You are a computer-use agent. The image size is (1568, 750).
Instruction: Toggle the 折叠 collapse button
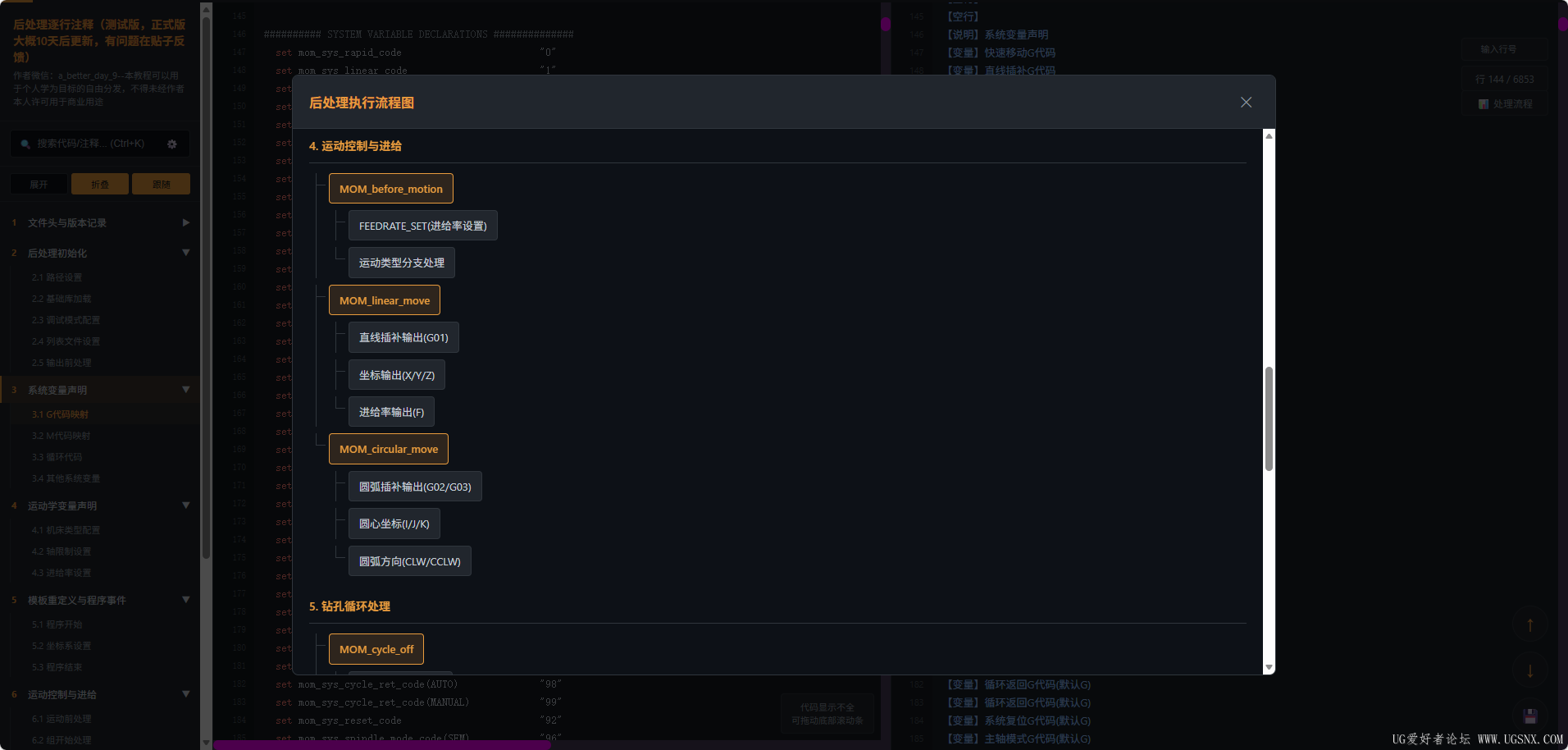(x=100, y=185)
